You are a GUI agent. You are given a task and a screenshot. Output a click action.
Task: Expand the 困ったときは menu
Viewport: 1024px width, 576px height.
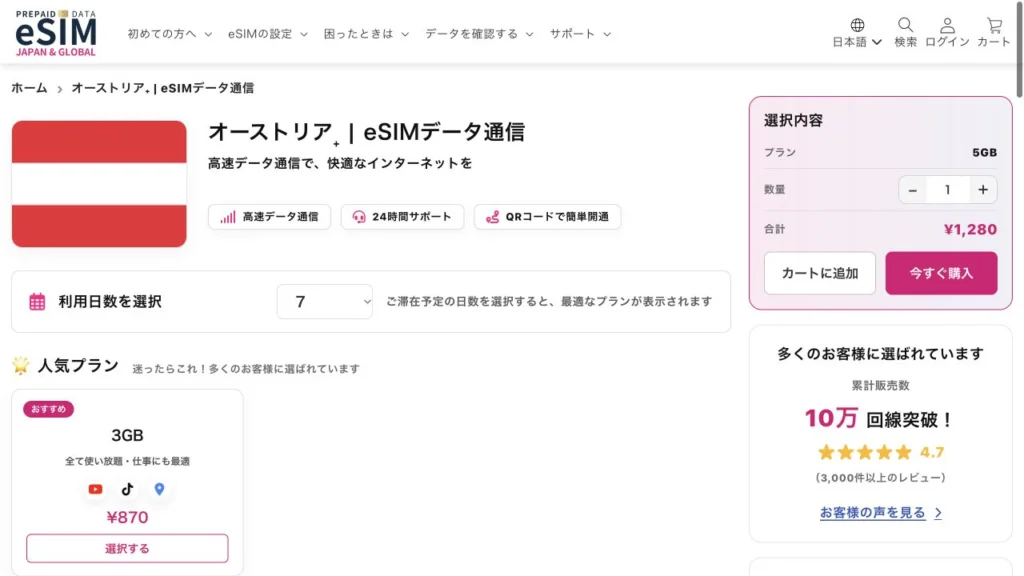click(366, 34)
